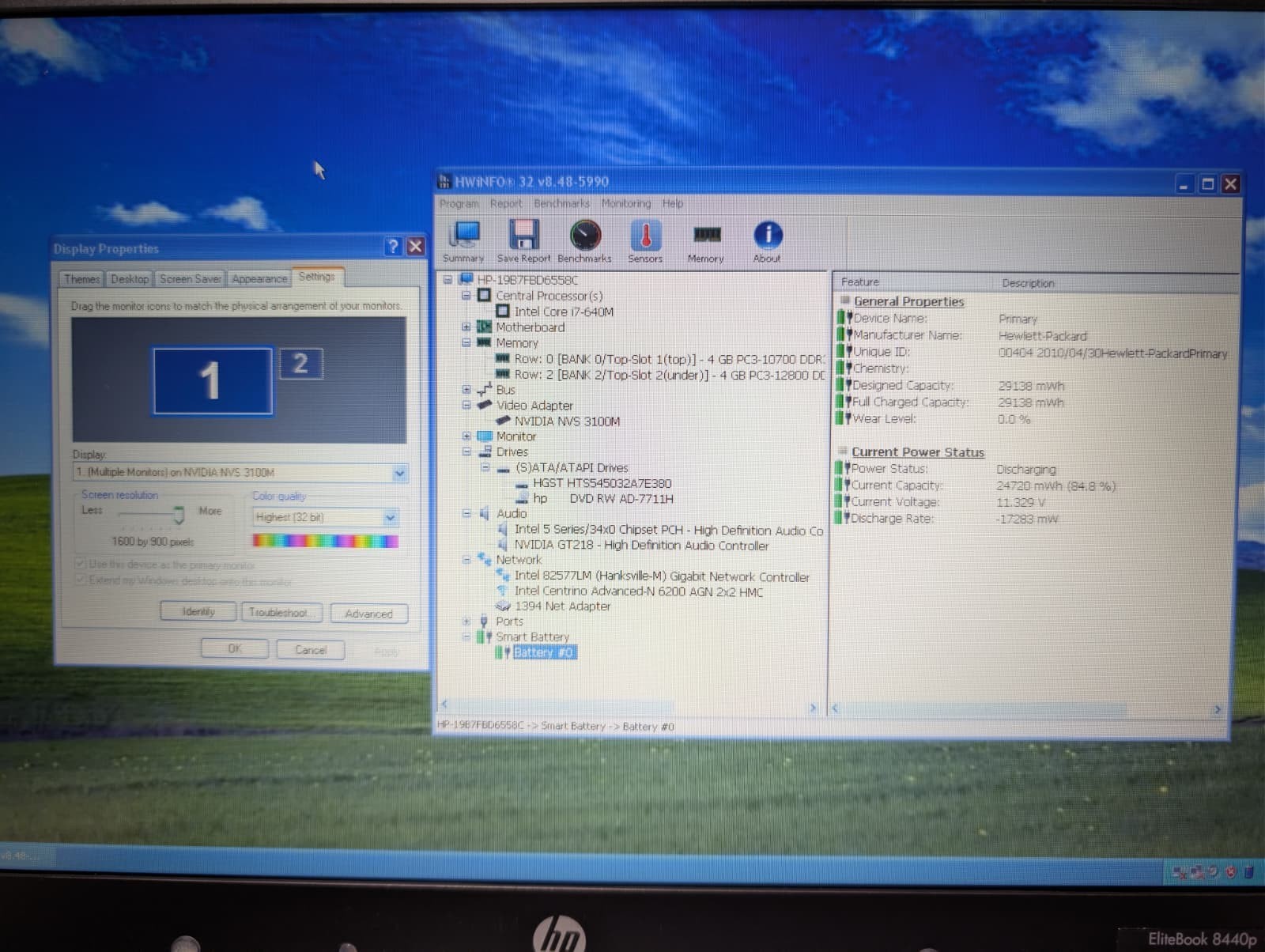
Task: Click the Screen resolution slider handle
Action: click(179, 516)
